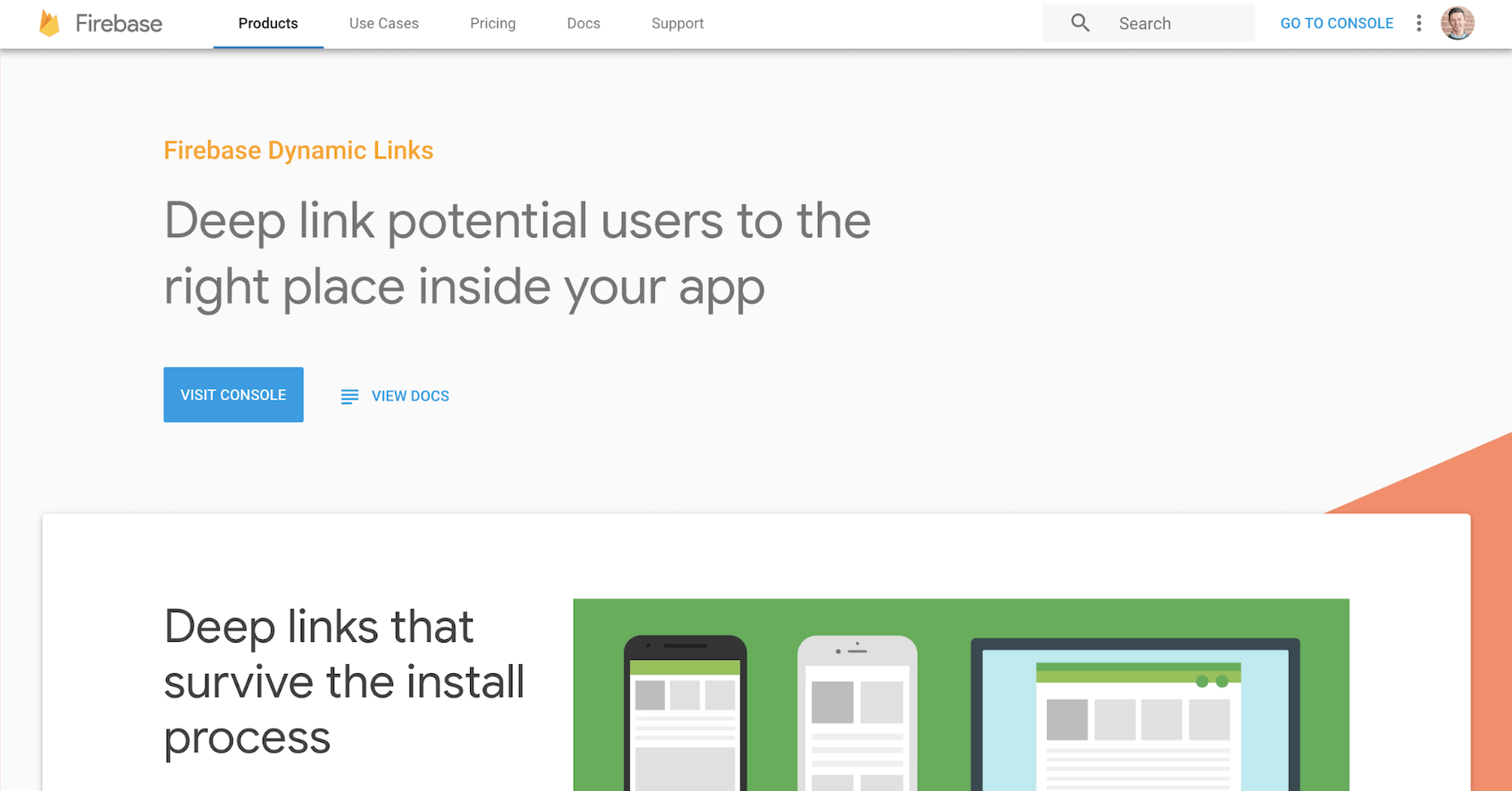Open the Pricing page
This screenshot has height=791, width=1512.
[x=492, y=23]
